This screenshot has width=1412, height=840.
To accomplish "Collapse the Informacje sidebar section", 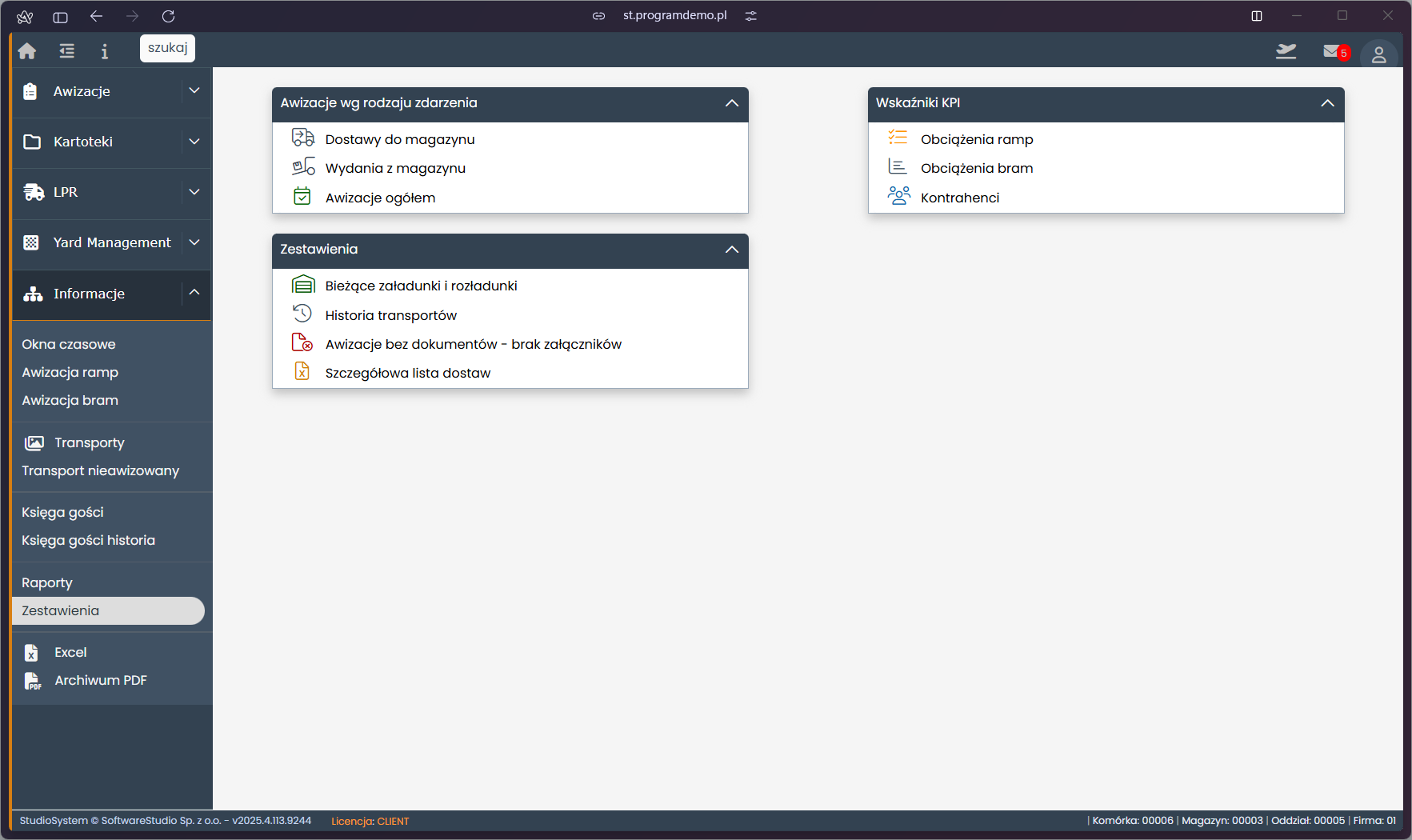I will [194, 293].
